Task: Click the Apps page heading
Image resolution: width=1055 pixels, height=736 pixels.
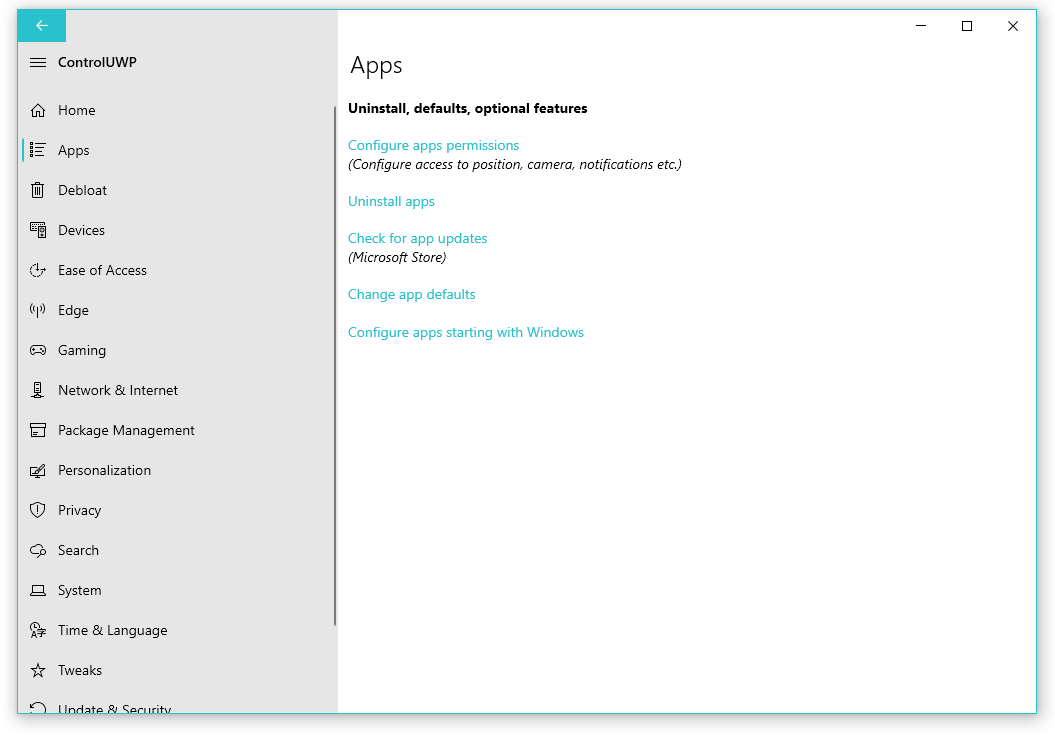Action: (376, 66)
